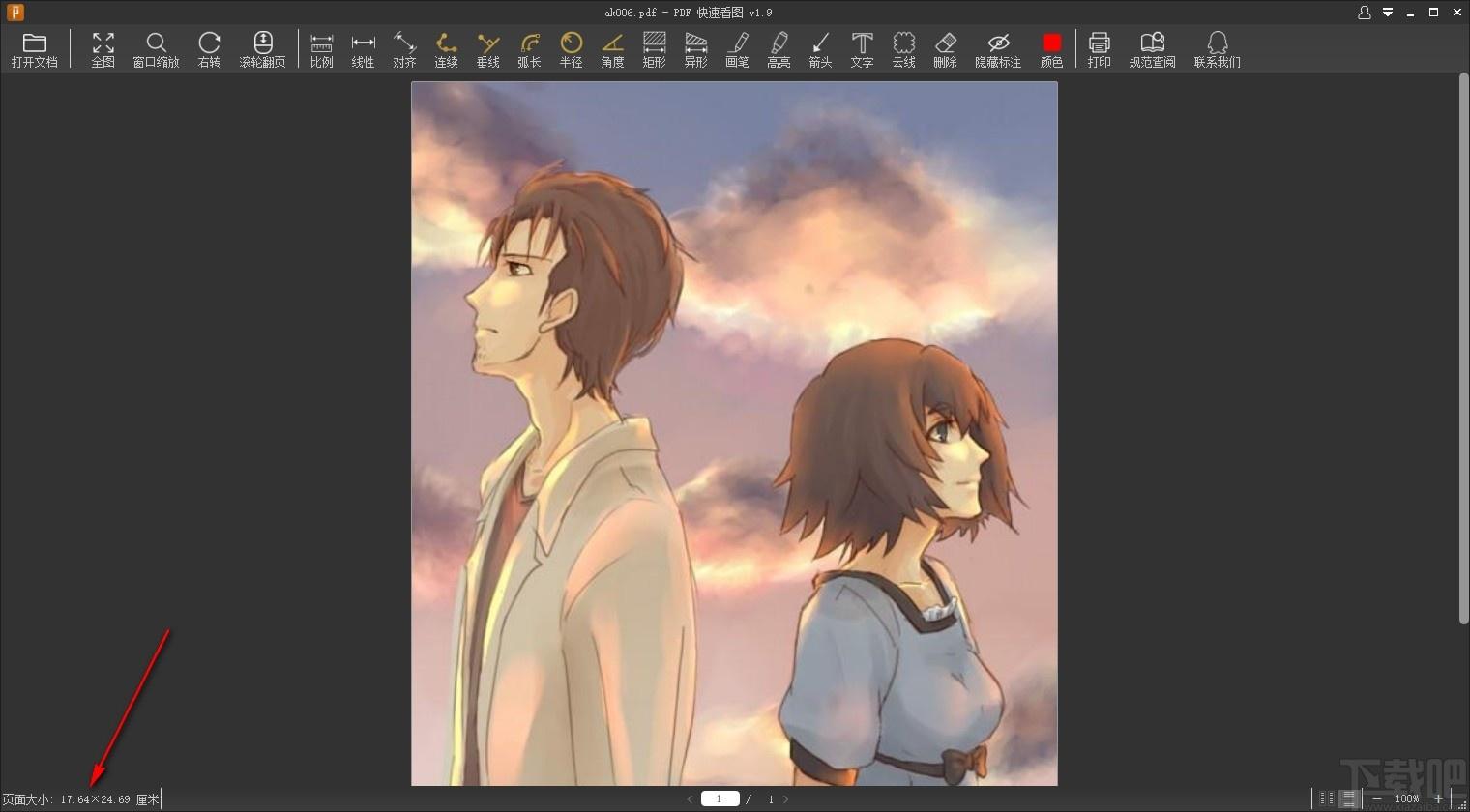Viewport: 1470px width, 812px height.
Task: Select the 角度 angle tool
Action: click(612, 50)
